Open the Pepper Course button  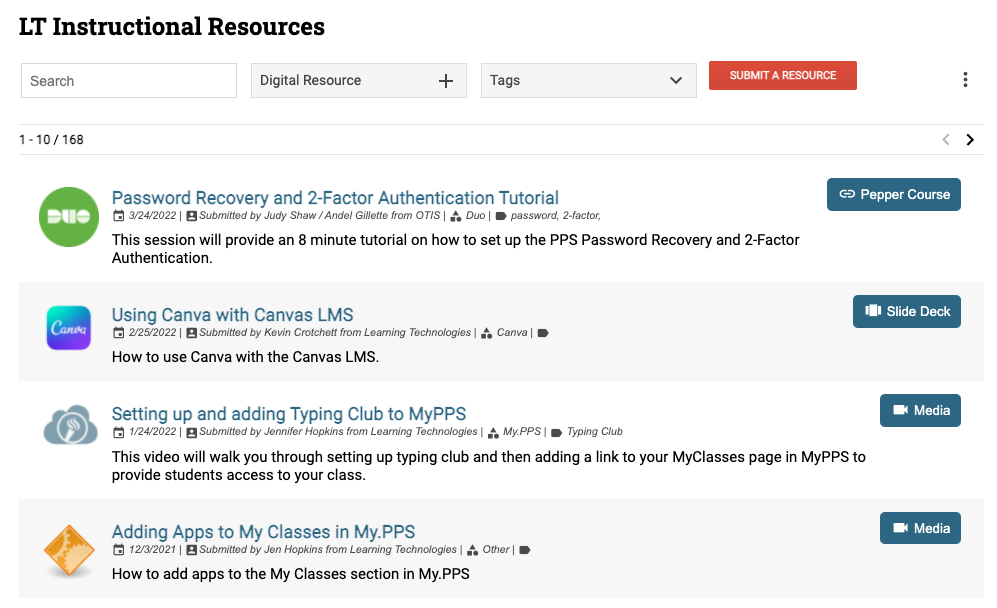(x=893, y=194)
